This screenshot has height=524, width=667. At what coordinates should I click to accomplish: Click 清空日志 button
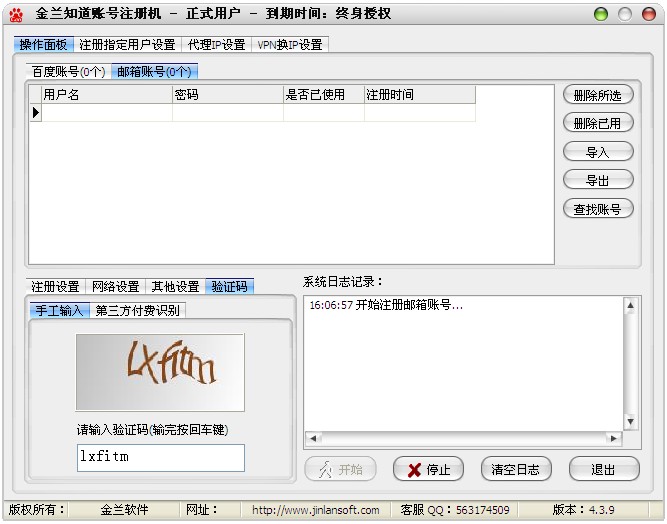tap(516, 469)
